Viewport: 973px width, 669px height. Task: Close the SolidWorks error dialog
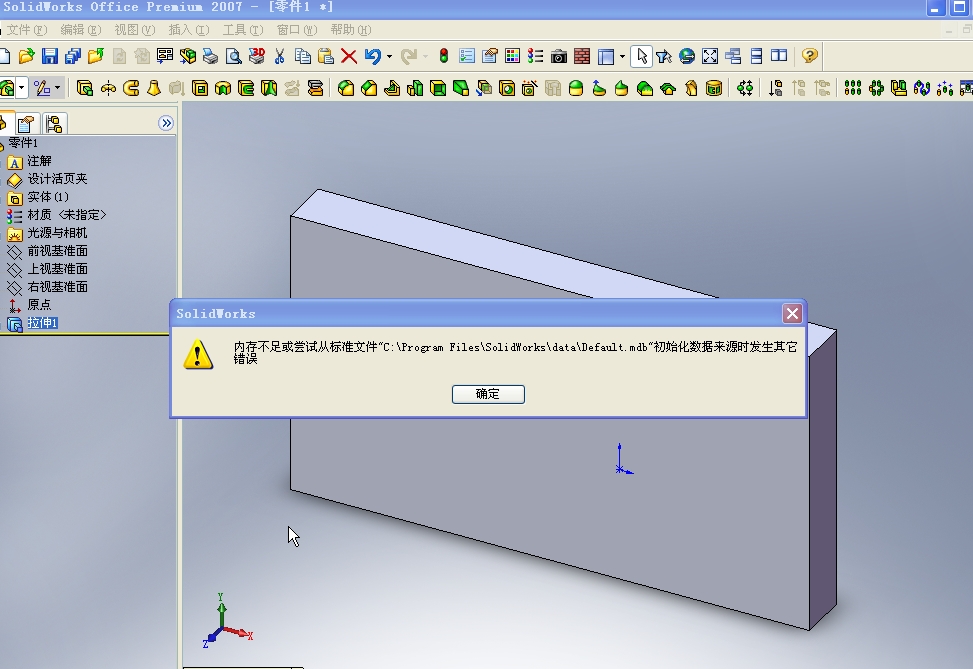point(792,313)
